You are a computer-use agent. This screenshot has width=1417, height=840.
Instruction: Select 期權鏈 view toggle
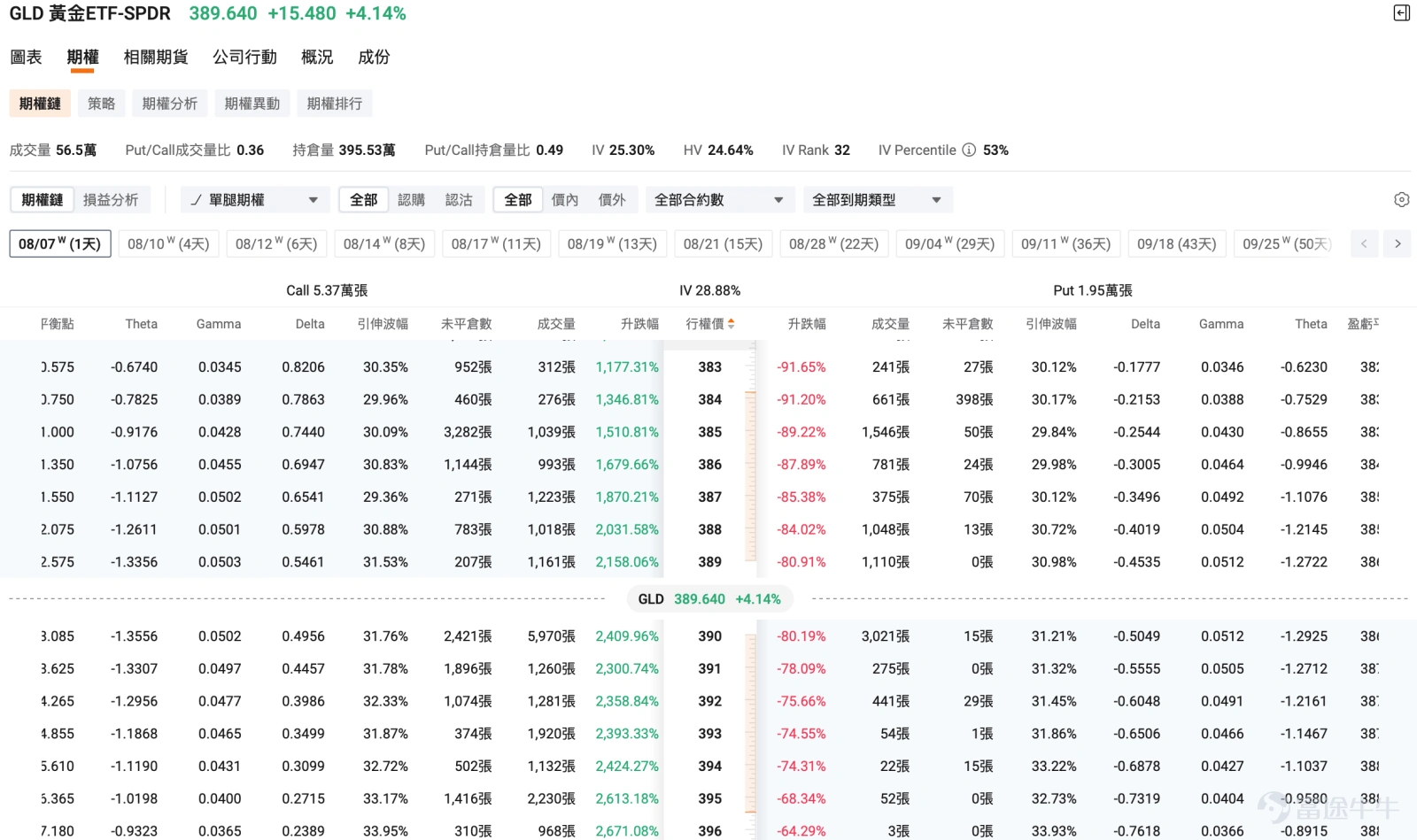pyautogui.click(x=43, y=200)
